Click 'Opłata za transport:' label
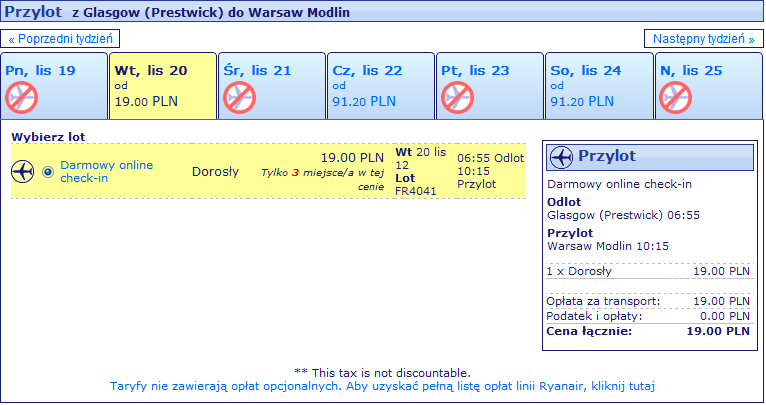The height and width of the screenshot is (405, 766). [x=603, y=301]
